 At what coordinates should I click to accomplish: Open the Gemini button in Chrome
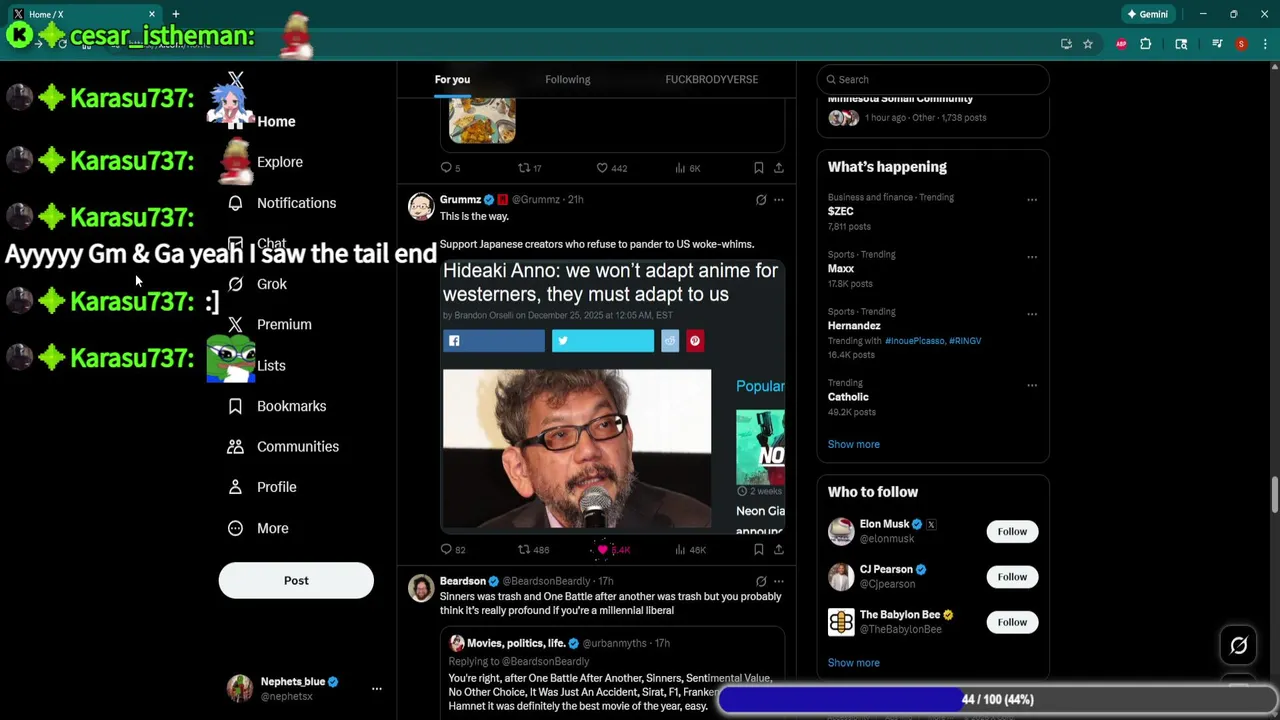(x=1147, y=14)
